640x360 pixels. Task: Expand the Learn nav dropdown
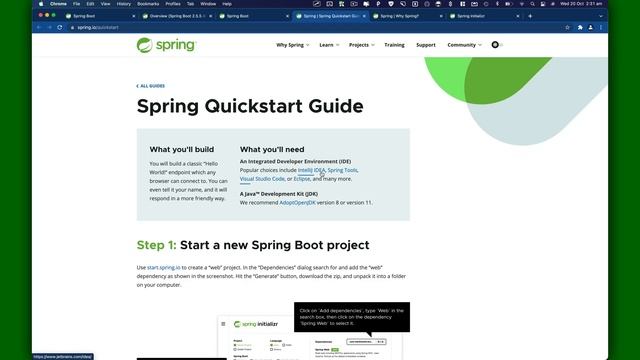[329, 45]
